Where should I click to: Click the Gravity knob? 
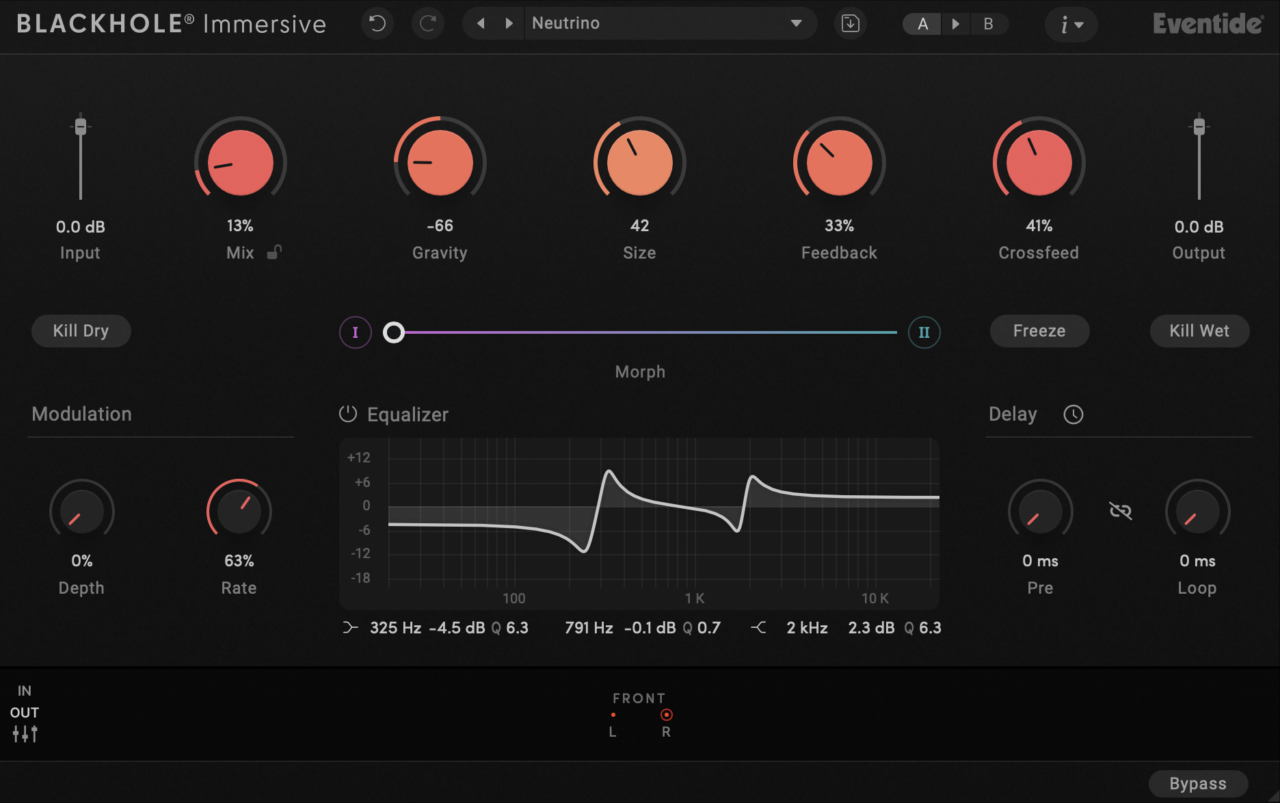[x=440, y=162]
